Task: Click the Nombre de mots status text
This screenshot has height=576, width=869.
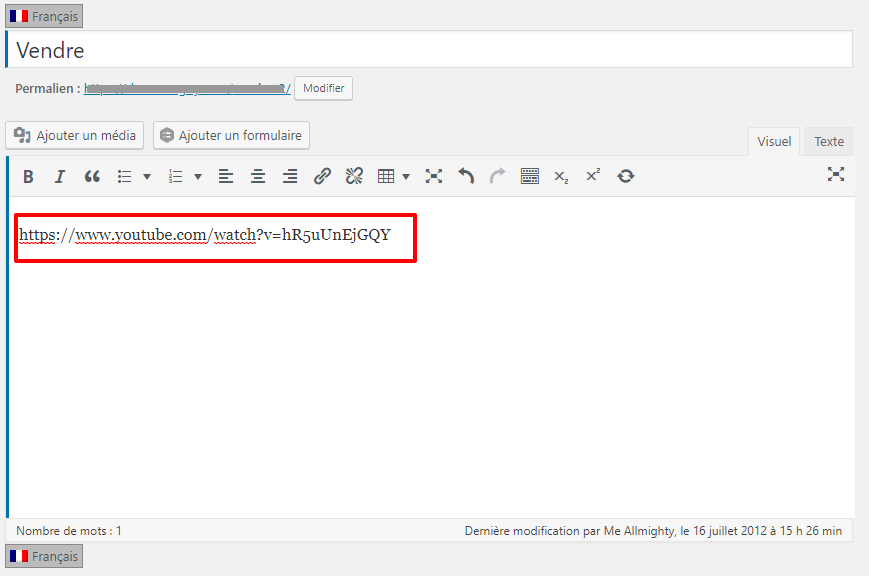Action: [69, 531]
